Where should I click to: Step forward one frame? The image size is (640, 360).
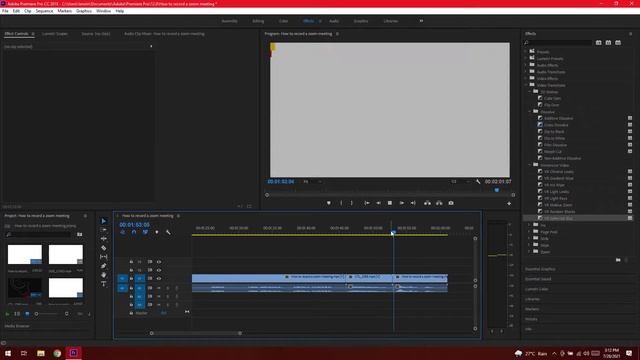[402, 203]
